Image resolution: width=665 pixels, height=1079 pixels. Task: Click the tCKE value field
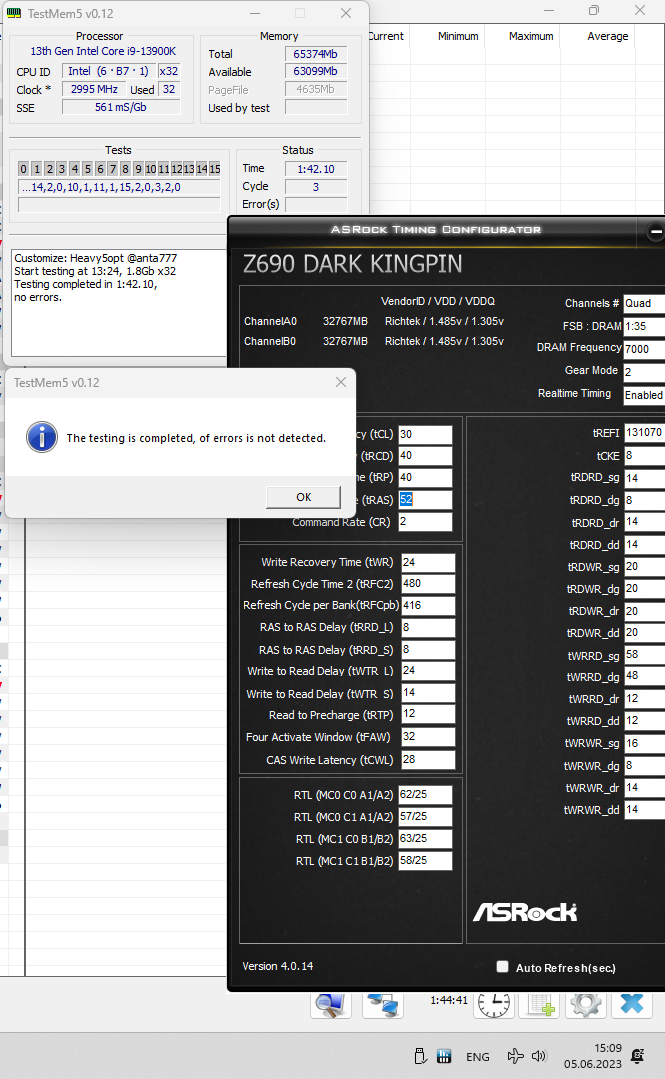pos(644,456)
